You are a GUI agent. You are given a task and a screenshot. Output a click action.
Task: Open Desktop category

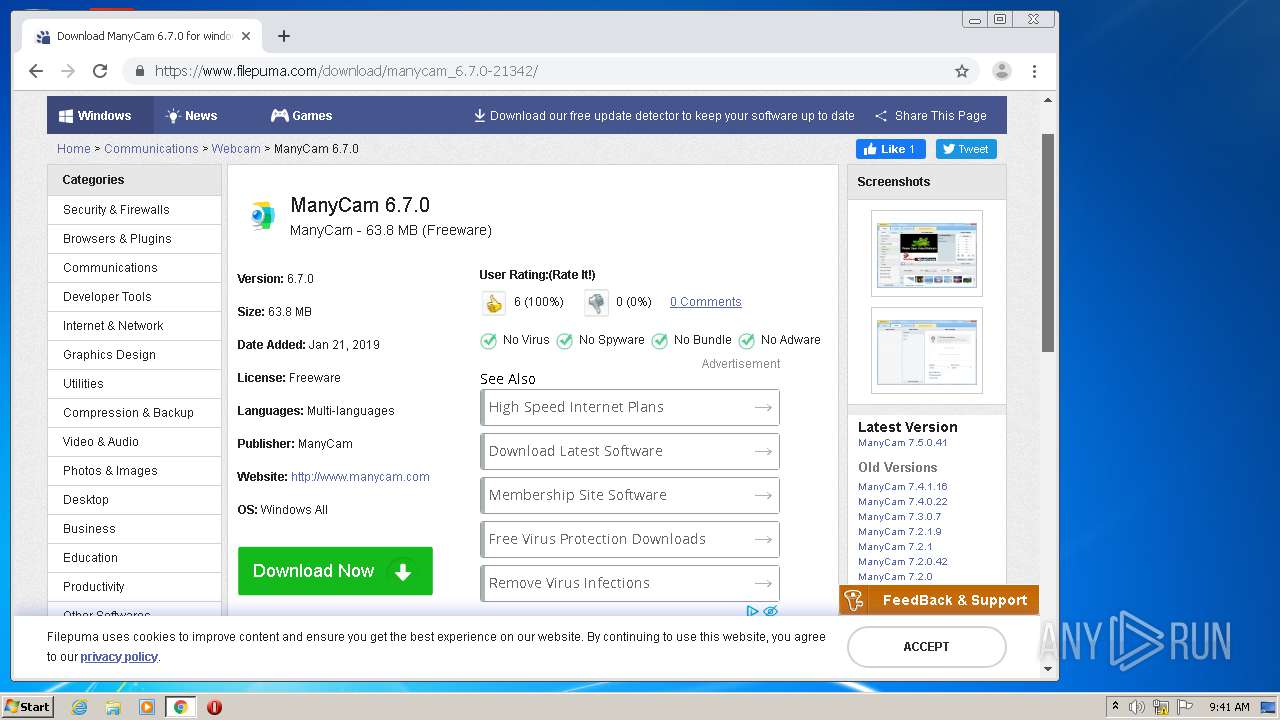click(134, 500)
